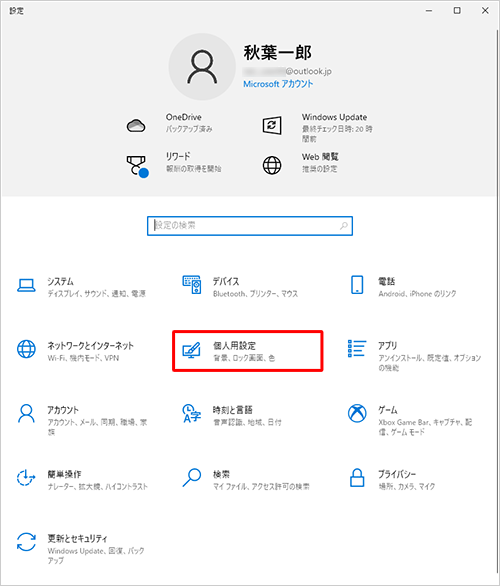Click the 個人用設定 paintbrush icon
Screen dimensions: 500x586
(191, 350)
